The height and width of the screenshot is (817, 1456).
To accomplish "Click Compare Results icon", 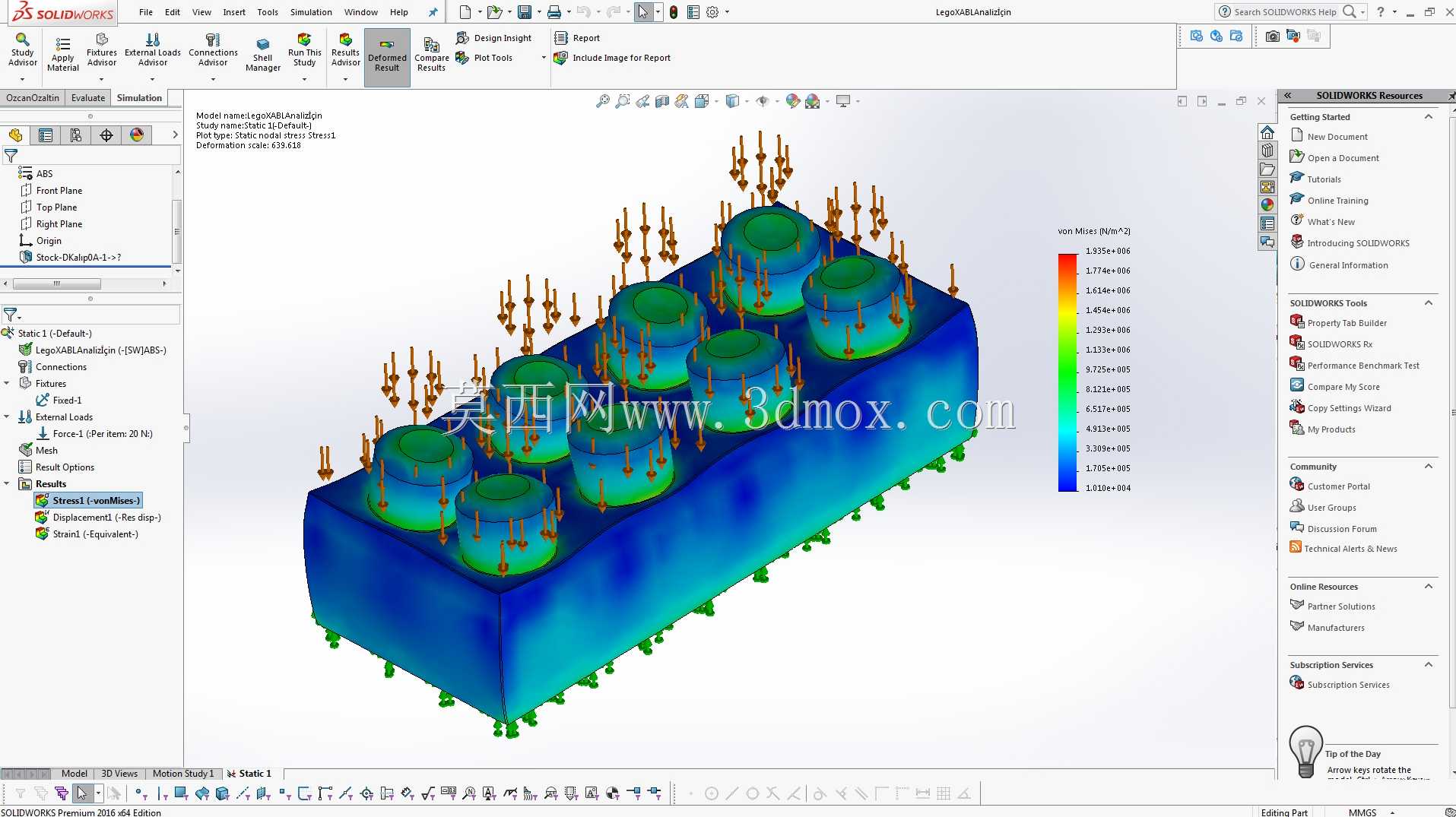I will [x=431, y=55].
